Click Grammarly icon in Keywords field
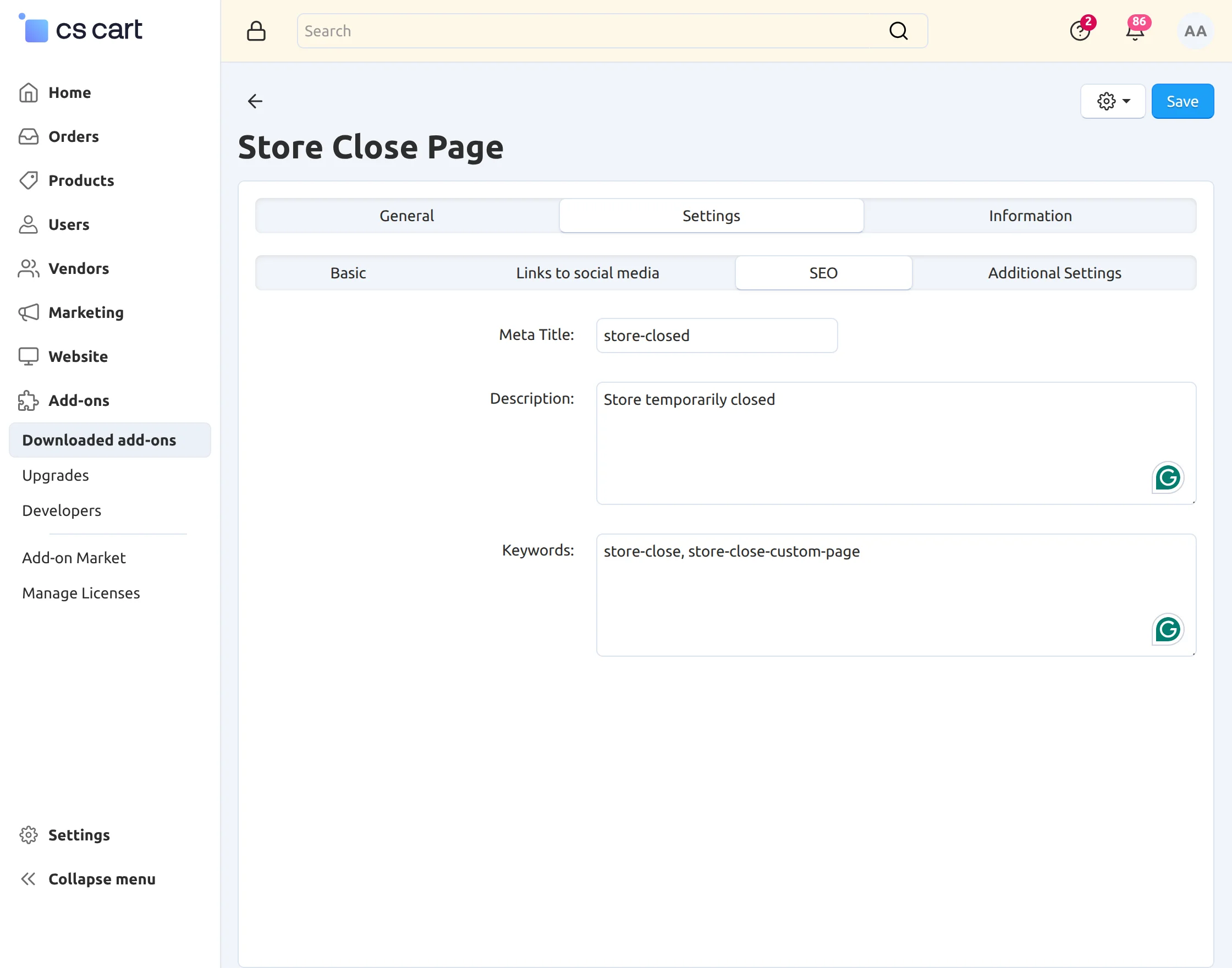This screenshot has height=968, width=1232. (1168, 630)
